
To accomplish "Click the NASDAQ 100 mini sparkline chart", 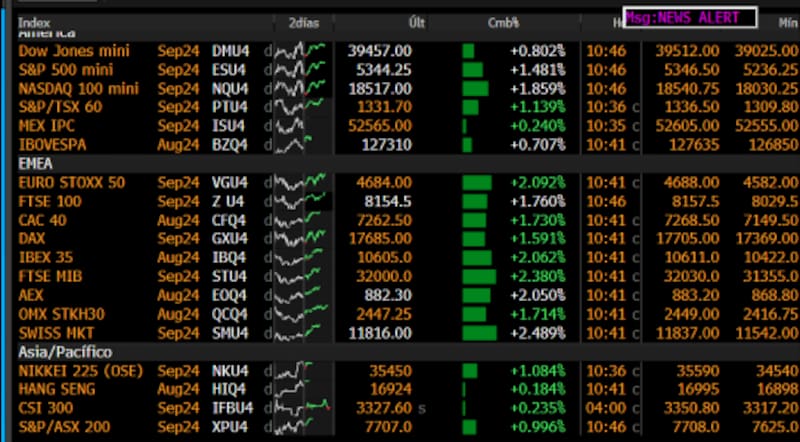I will [x=302, y=88].
